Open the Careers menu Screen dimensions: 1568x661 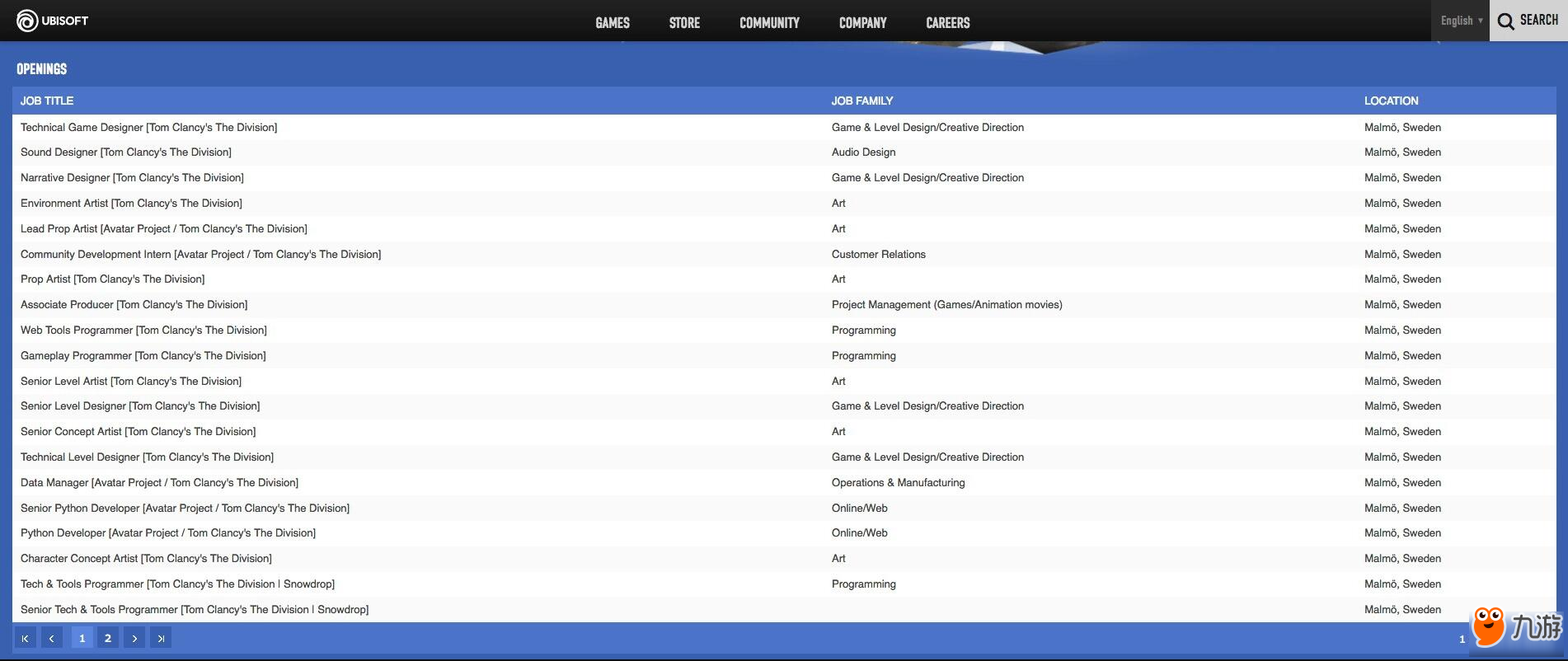click(x=947, y=22)
